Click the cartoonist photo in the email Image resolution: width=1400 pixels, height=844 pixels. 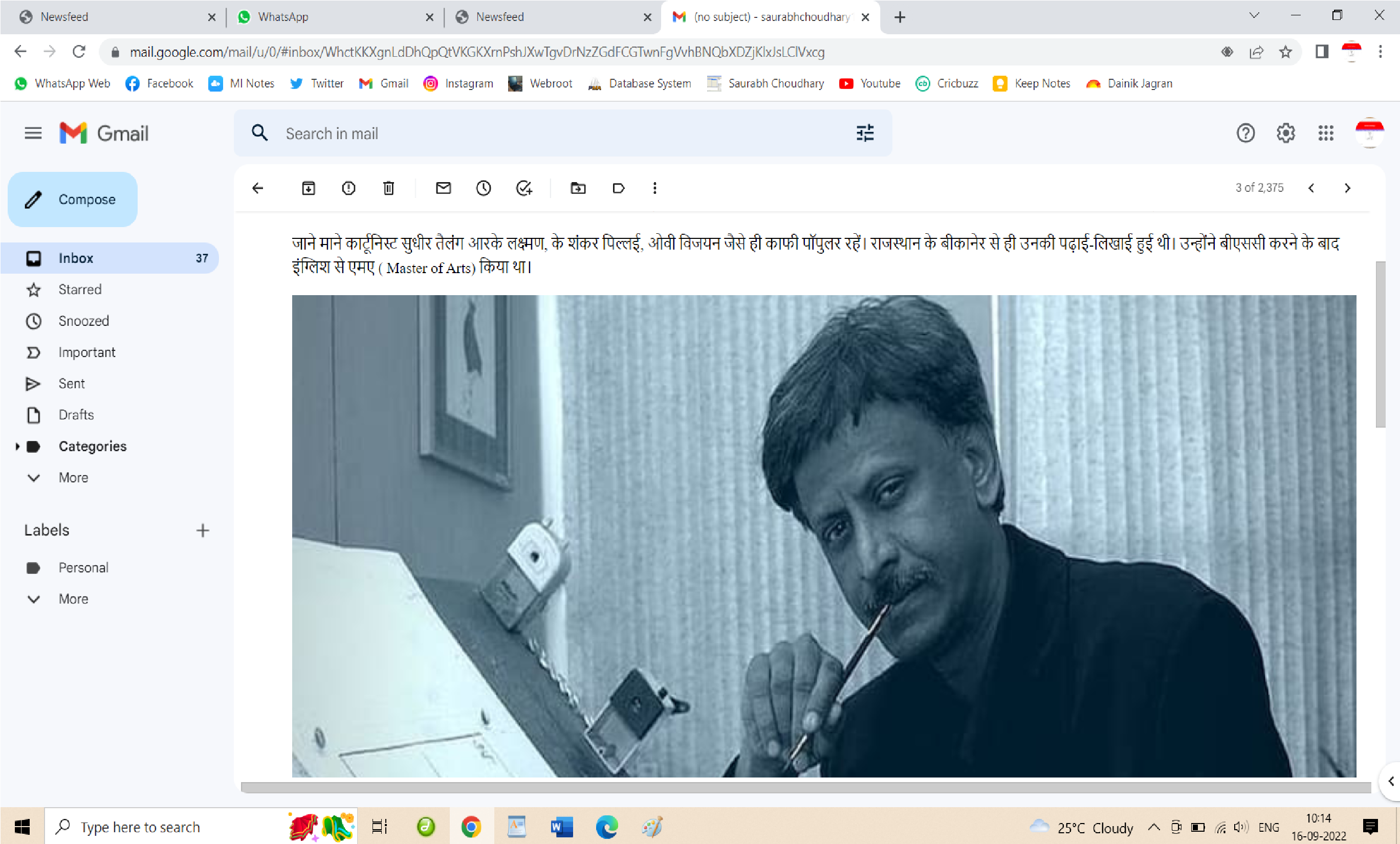pos(824,536)
